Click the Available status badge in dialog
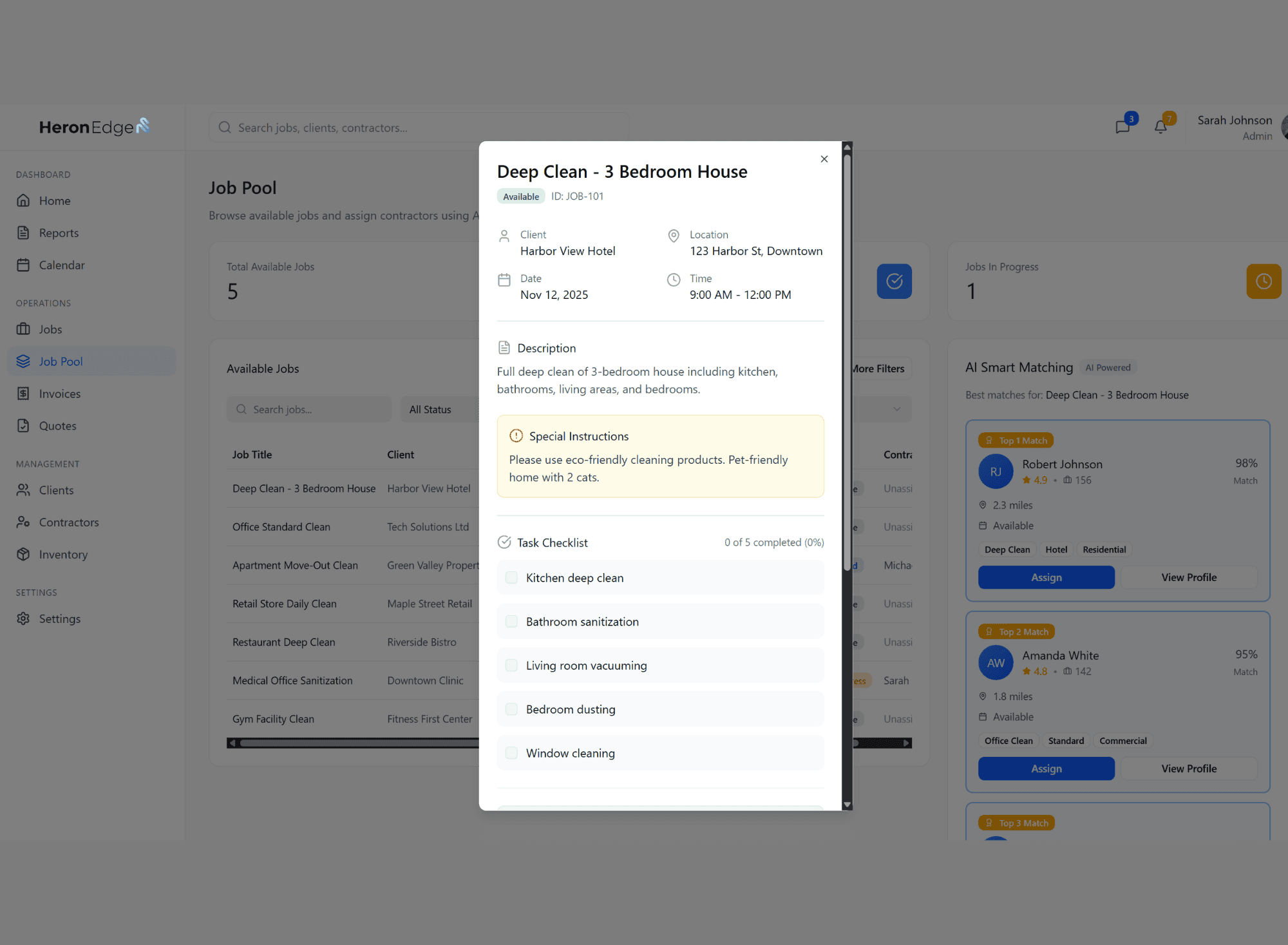This screenshot has height=945, width=1288. tap(521, 196)
